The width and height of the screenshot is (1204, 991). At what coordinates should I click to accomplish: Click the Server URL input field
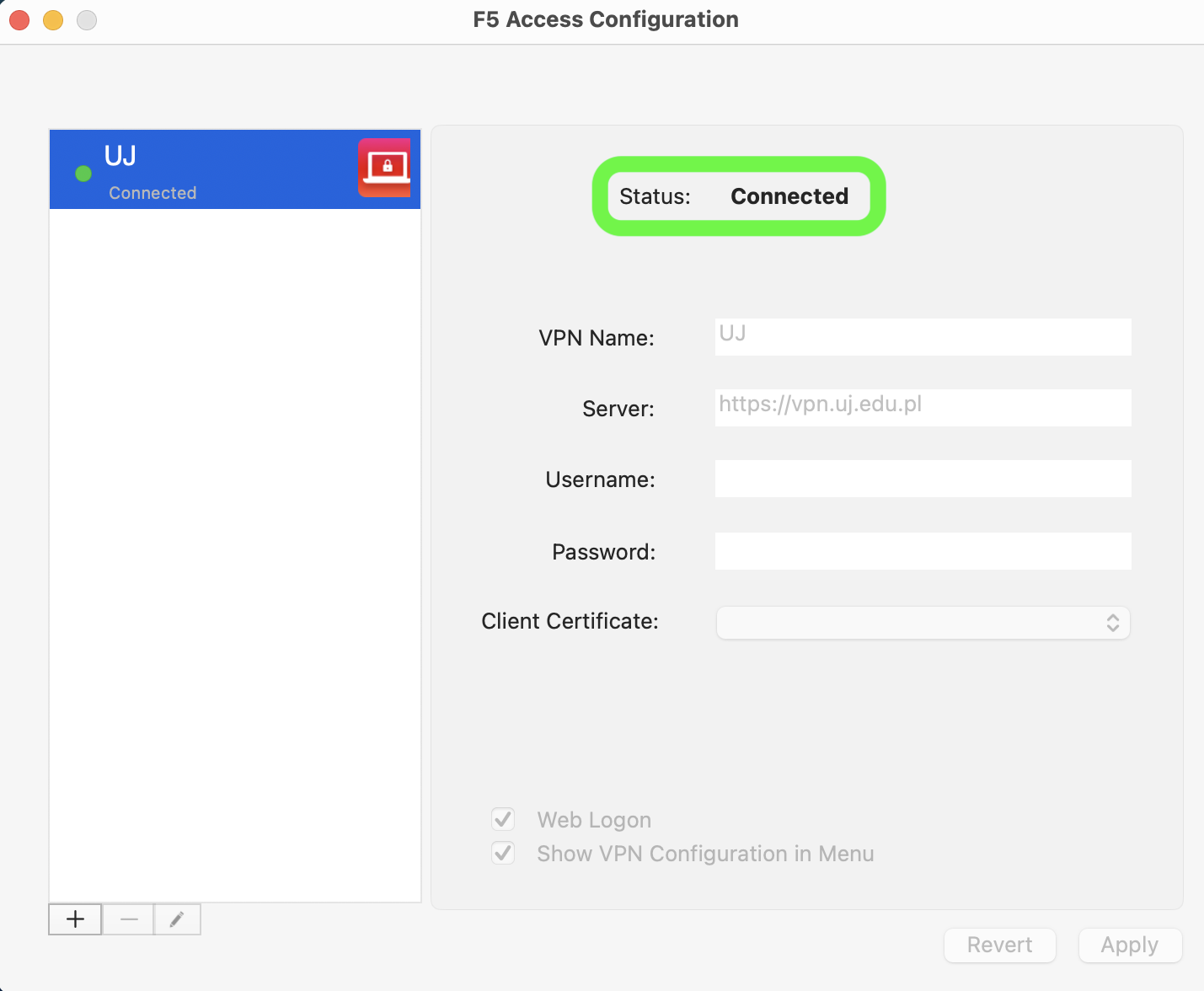click(923, 408)
